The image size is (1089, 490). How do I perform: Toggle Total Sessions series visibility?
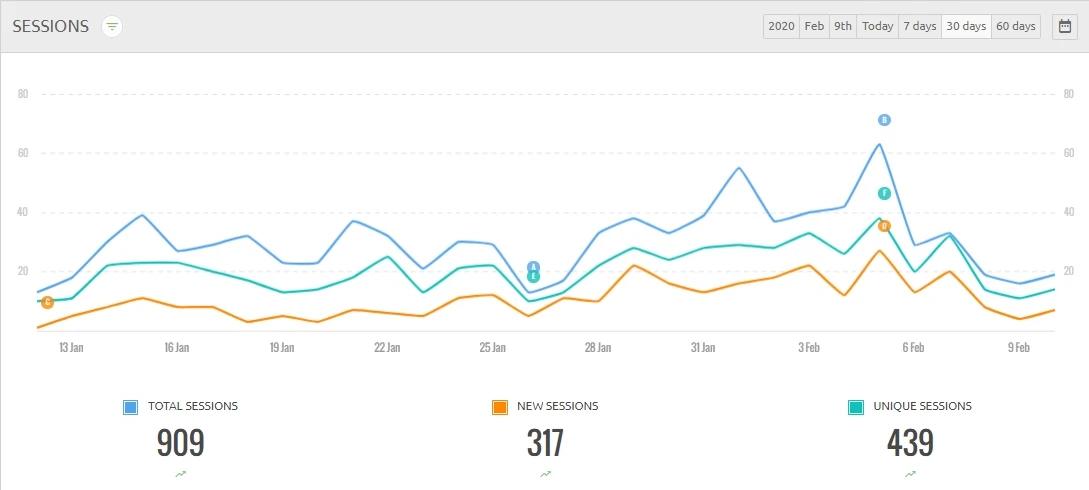point(131,407)
